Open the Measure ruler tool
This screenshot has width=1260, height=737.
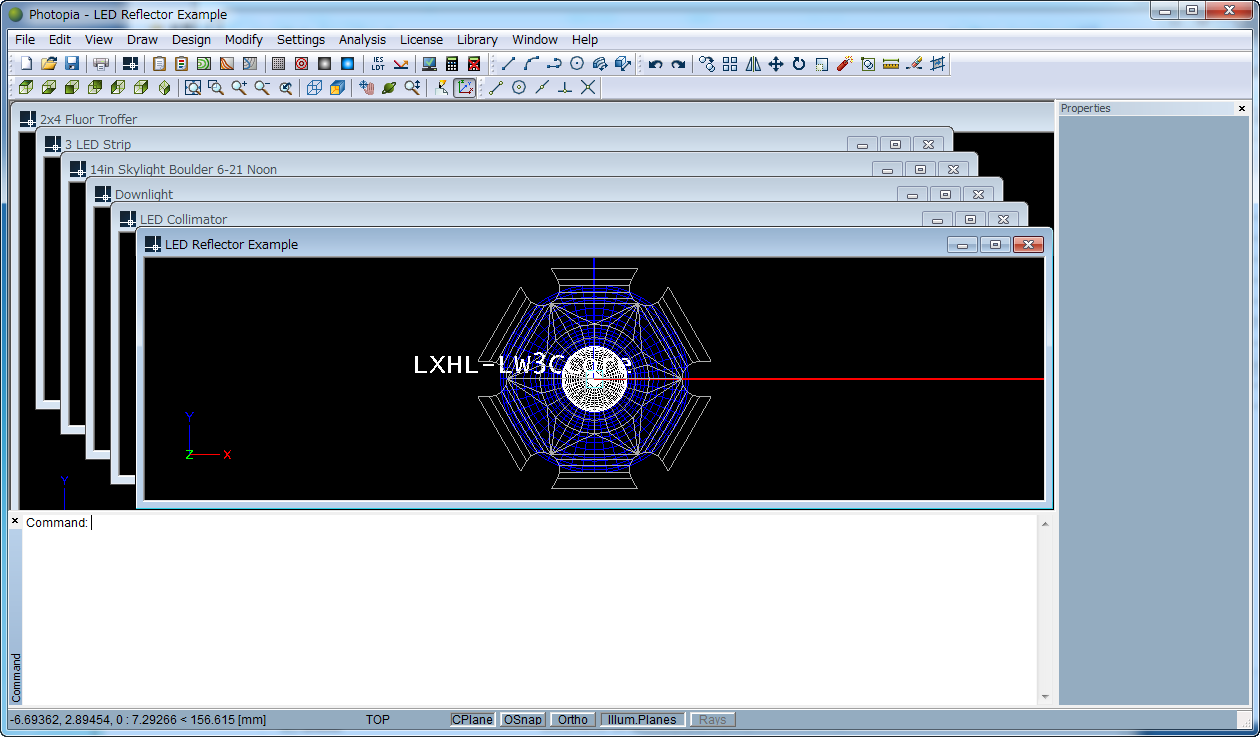point(891,64)
